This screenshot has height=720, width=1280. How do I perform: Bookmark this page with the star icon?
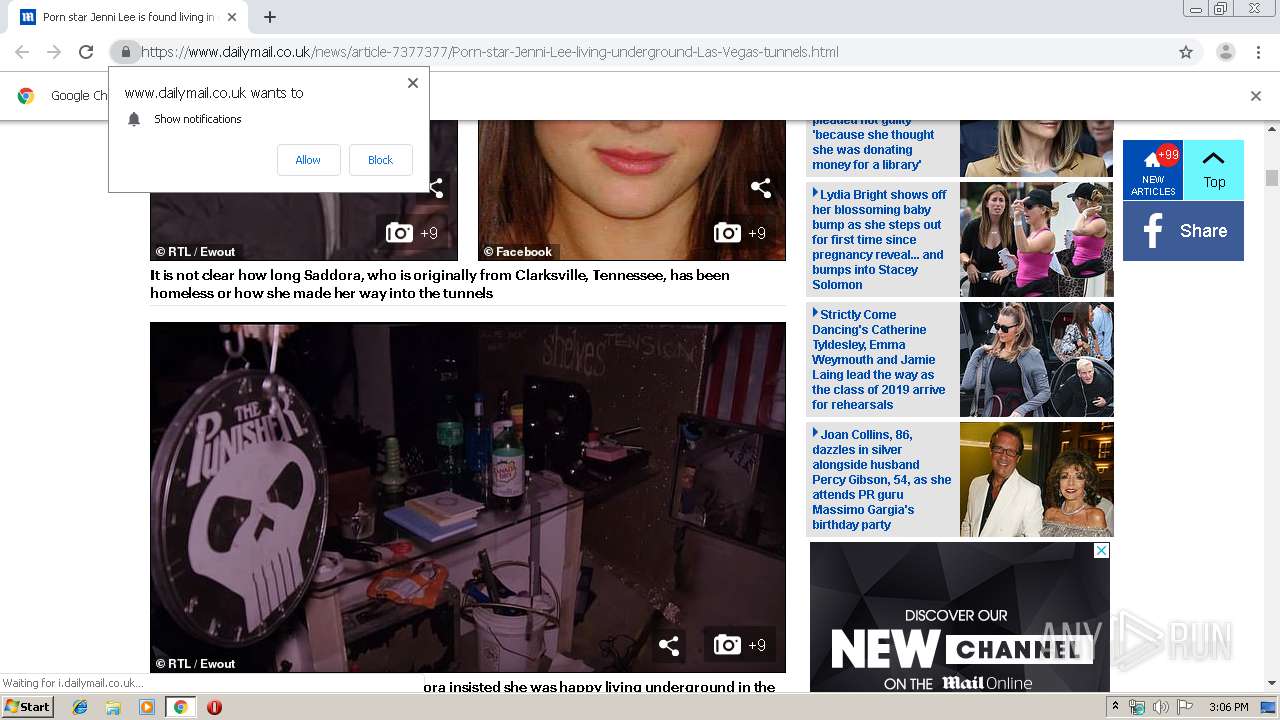pos(1186,52)
